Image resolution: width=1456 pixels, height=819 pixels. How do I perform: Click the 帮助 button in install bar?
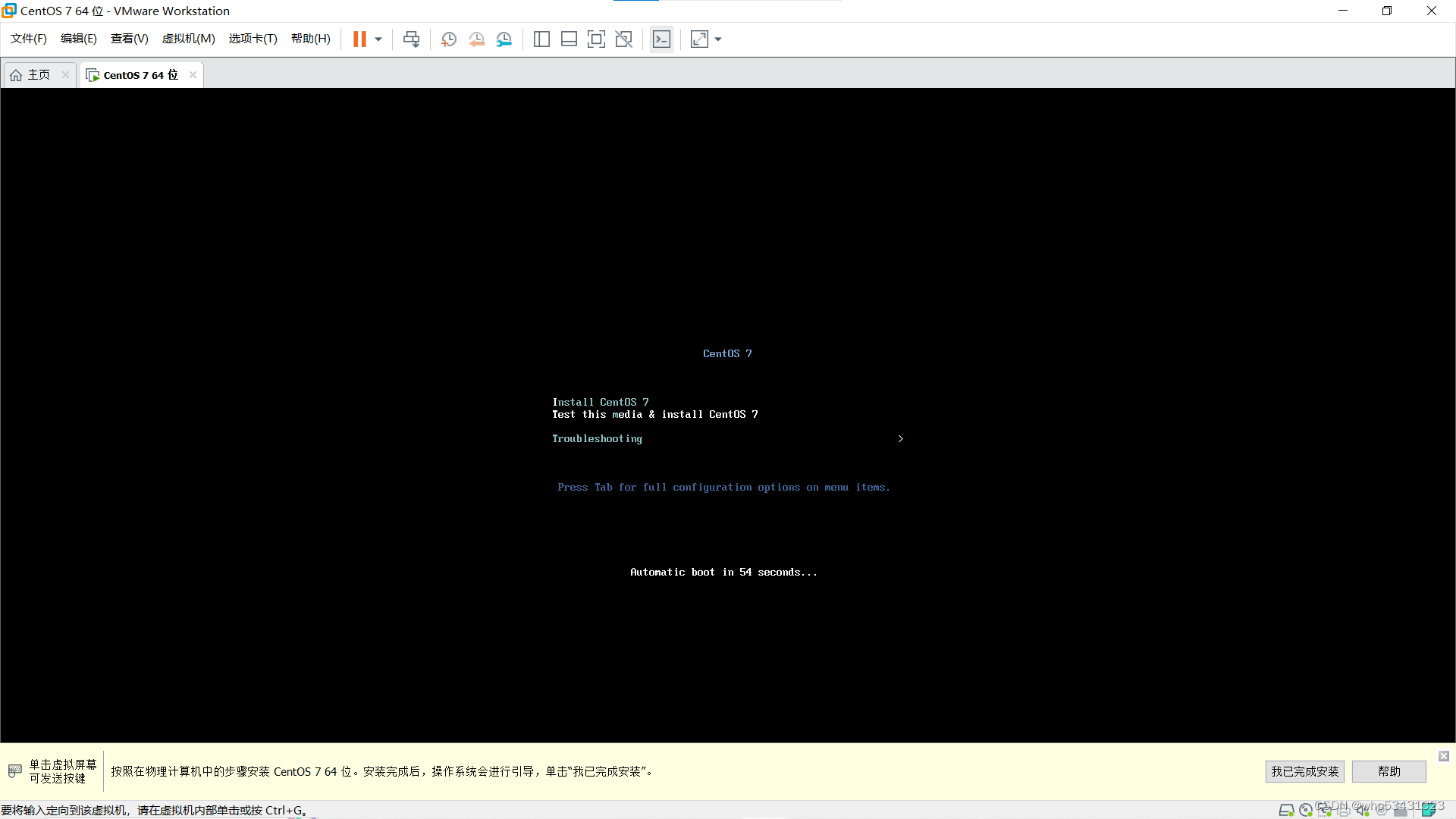[1389, 771]
